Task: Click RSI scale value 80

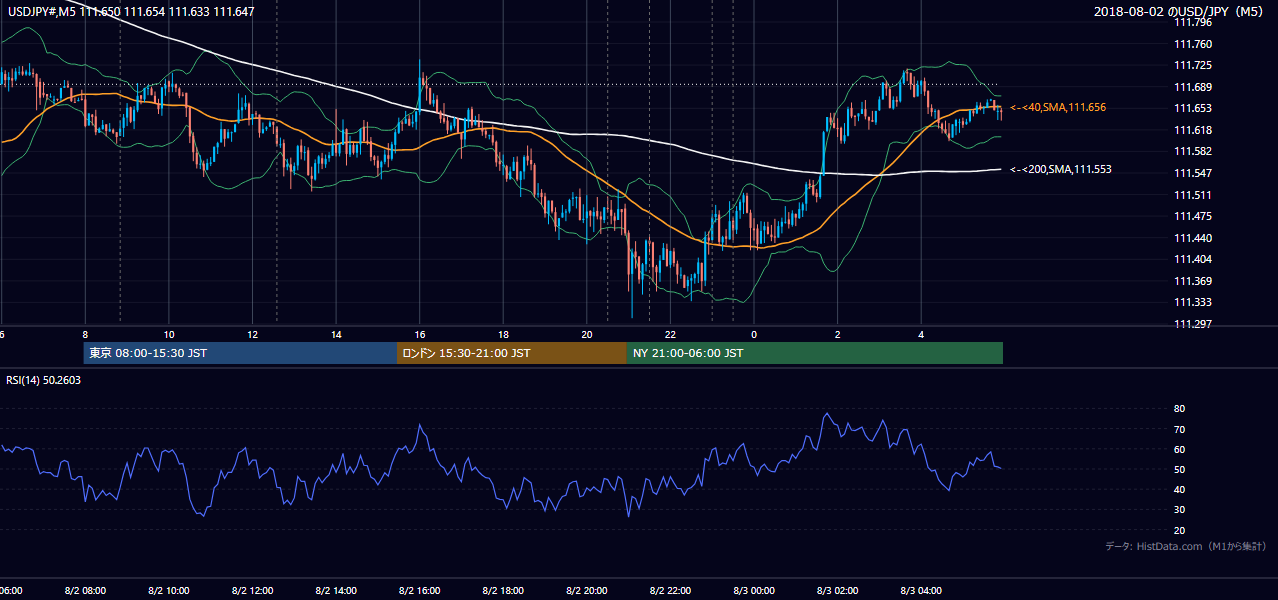Action: click(1179, 409)
